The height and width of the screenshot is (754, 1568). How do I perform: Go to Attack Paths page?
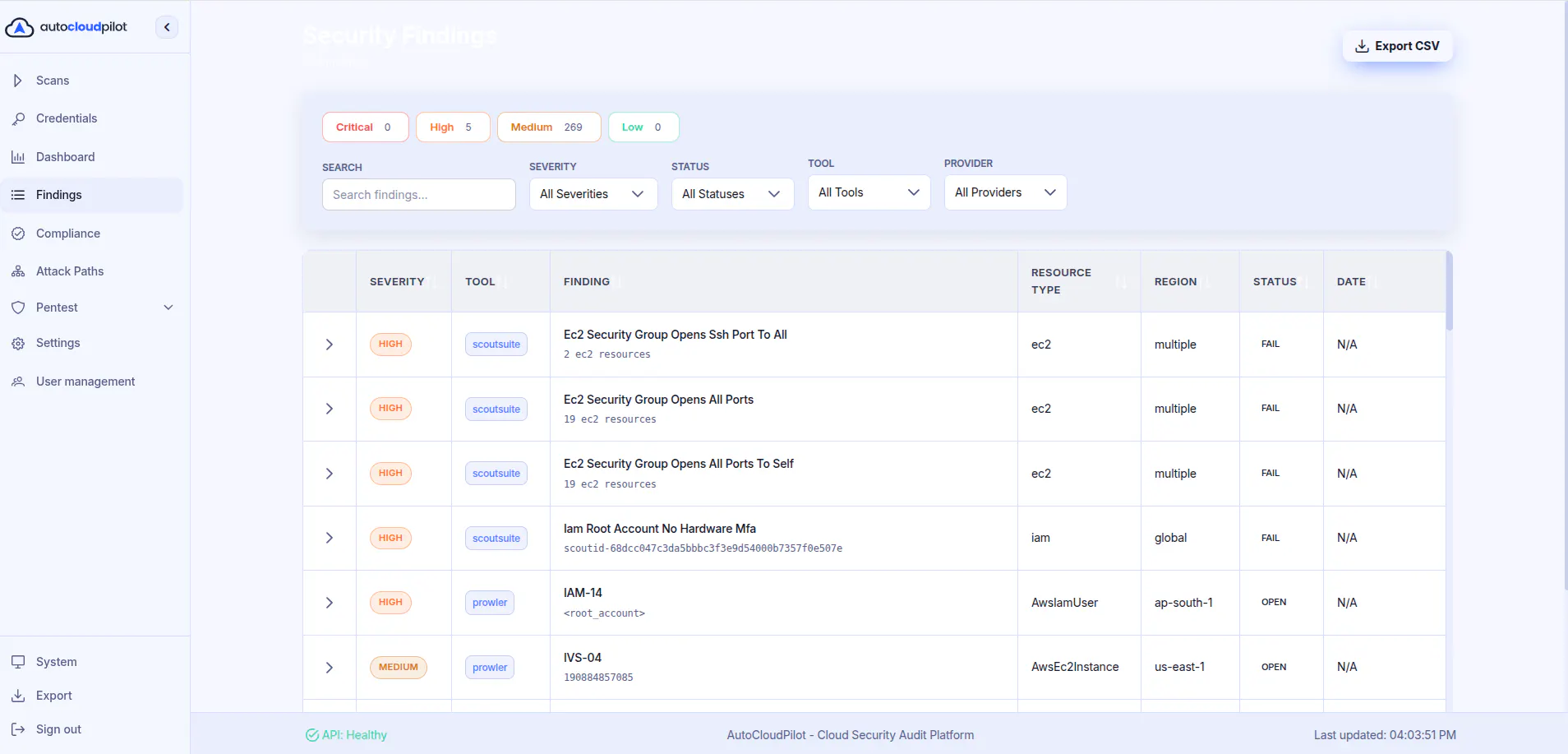(x=92, y=271)
